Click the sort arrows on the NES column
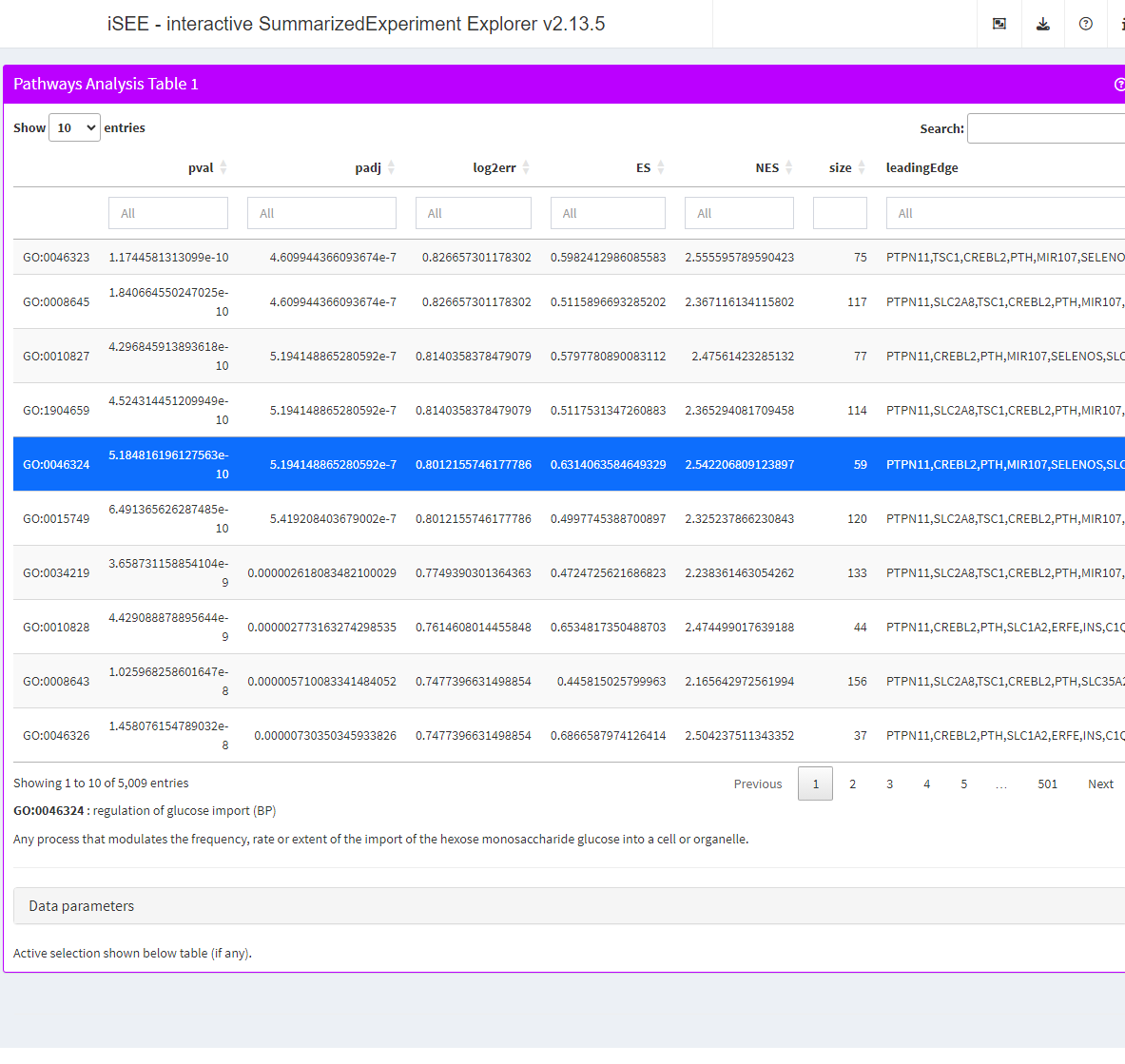Viewport: 1125px width, 1064px height. (790, 166)
